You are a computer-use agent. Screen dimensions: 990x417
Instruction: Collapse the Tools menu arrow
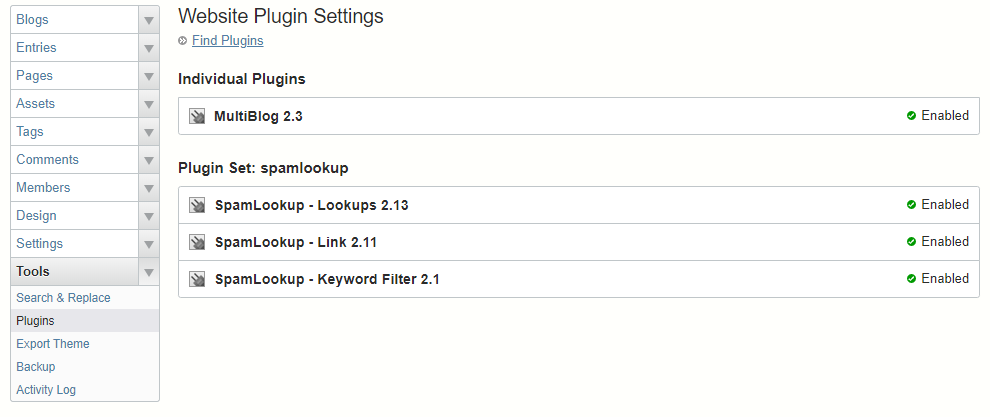point(148,272)
